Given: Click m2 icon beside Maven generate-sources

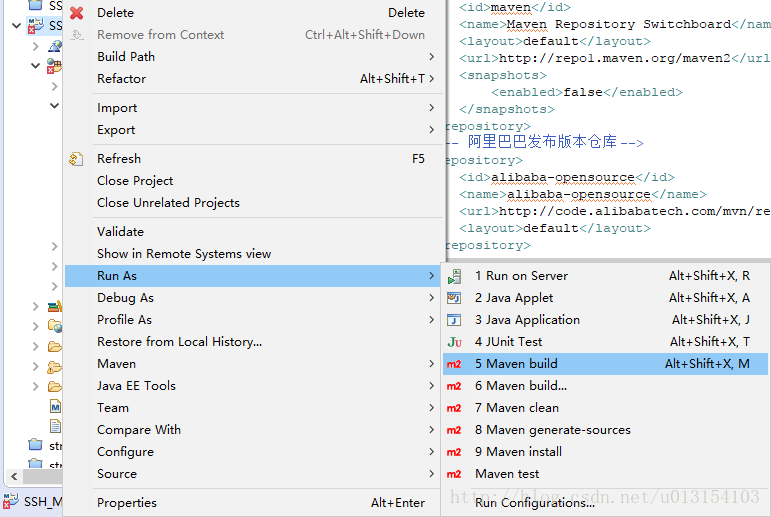Looking at the screenshot, I should pos(454,430).
